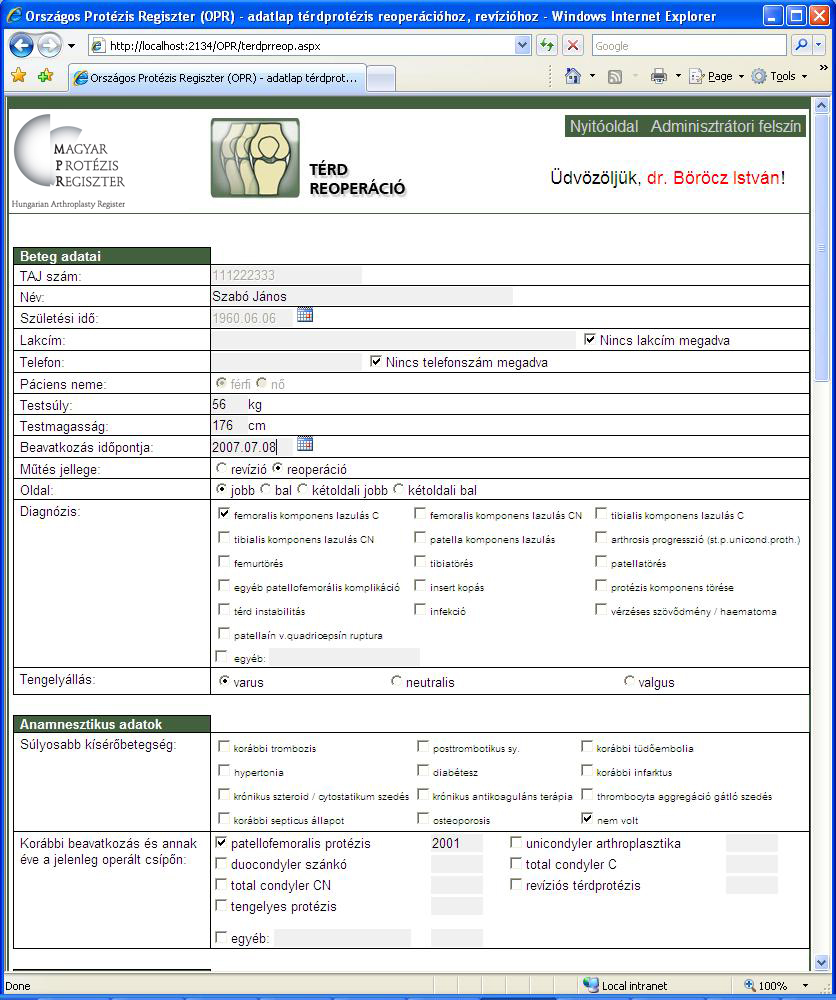Viewport: 836px width, 1000px height.
Task: Select the valgus axis radio button
Action: click(x=629, y=681)
